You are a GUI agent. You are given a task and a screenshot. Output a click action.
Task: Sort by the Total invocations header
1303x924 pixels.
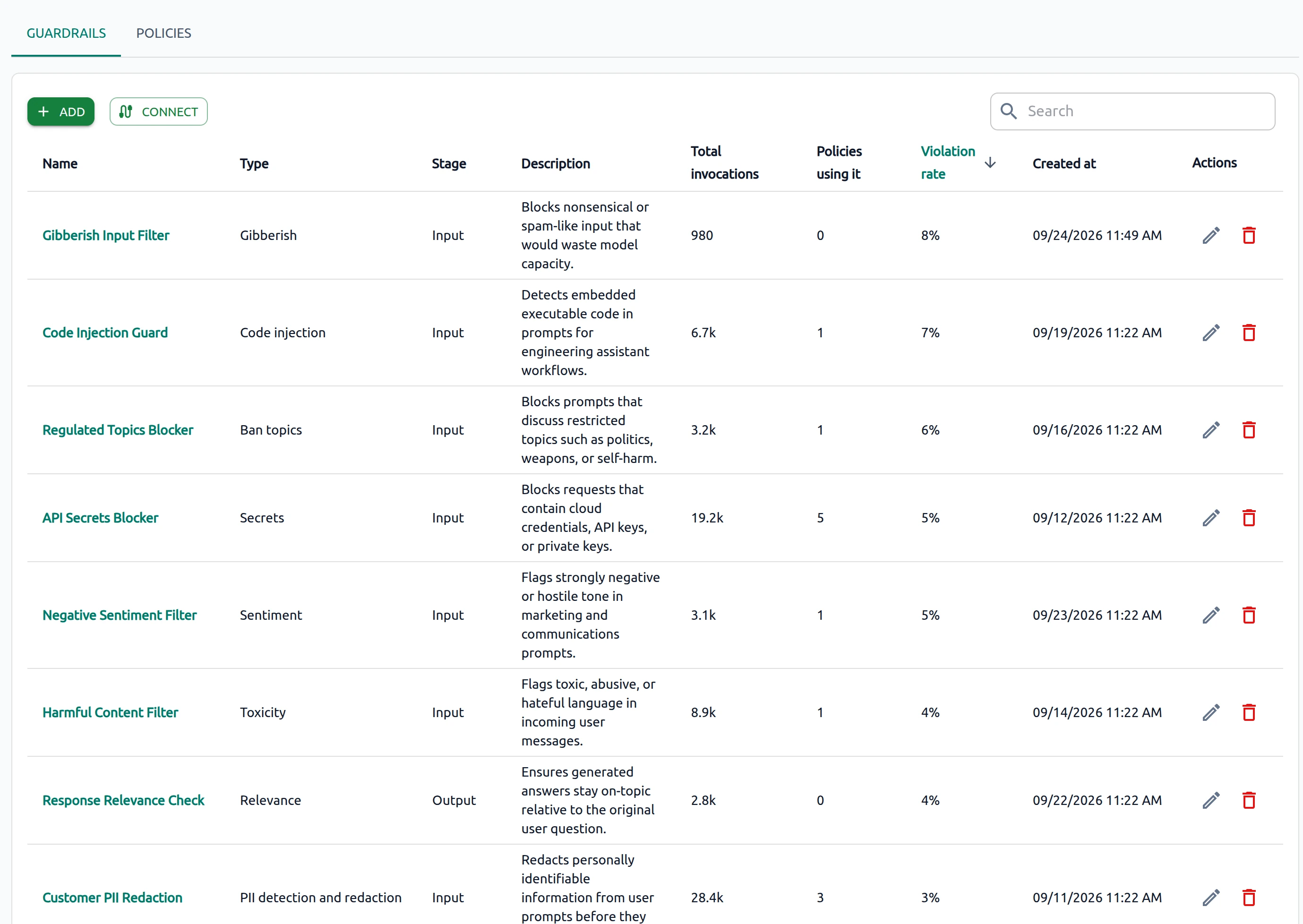pos(724,163)
